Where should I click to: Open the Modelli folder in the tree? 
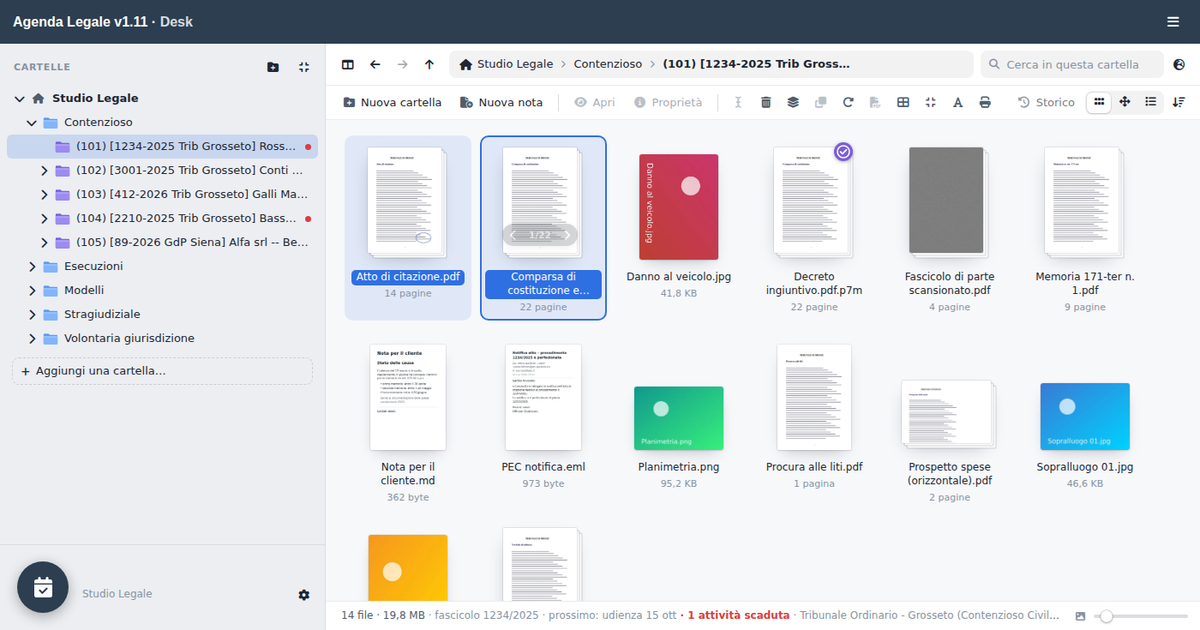point(162,290)
